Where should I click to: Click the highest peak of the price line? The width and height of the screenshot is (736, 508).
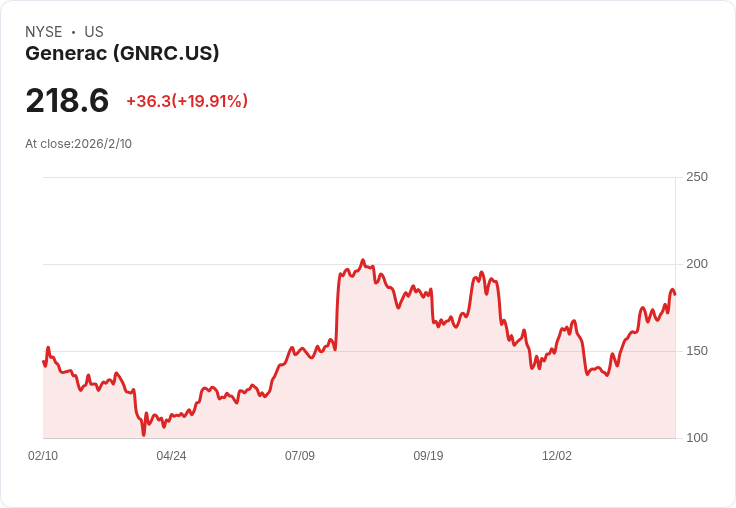pyautogui.click(x=363, y=260)
